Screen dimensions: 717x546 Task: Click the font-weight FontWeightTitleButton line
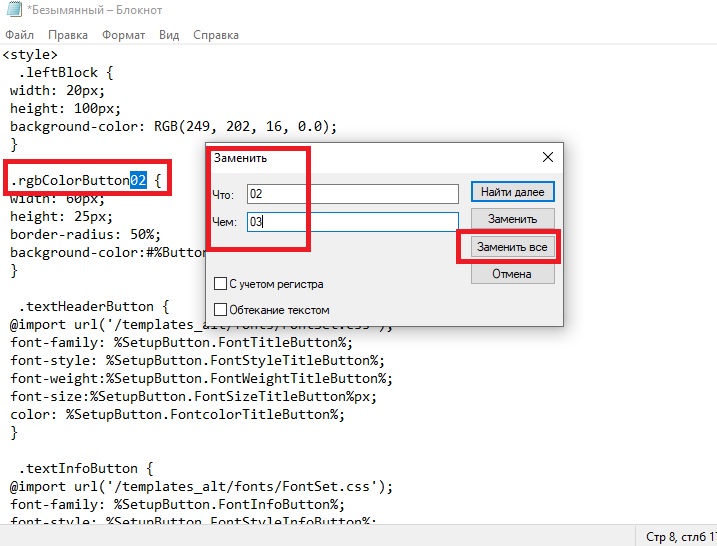coord(201,379)
